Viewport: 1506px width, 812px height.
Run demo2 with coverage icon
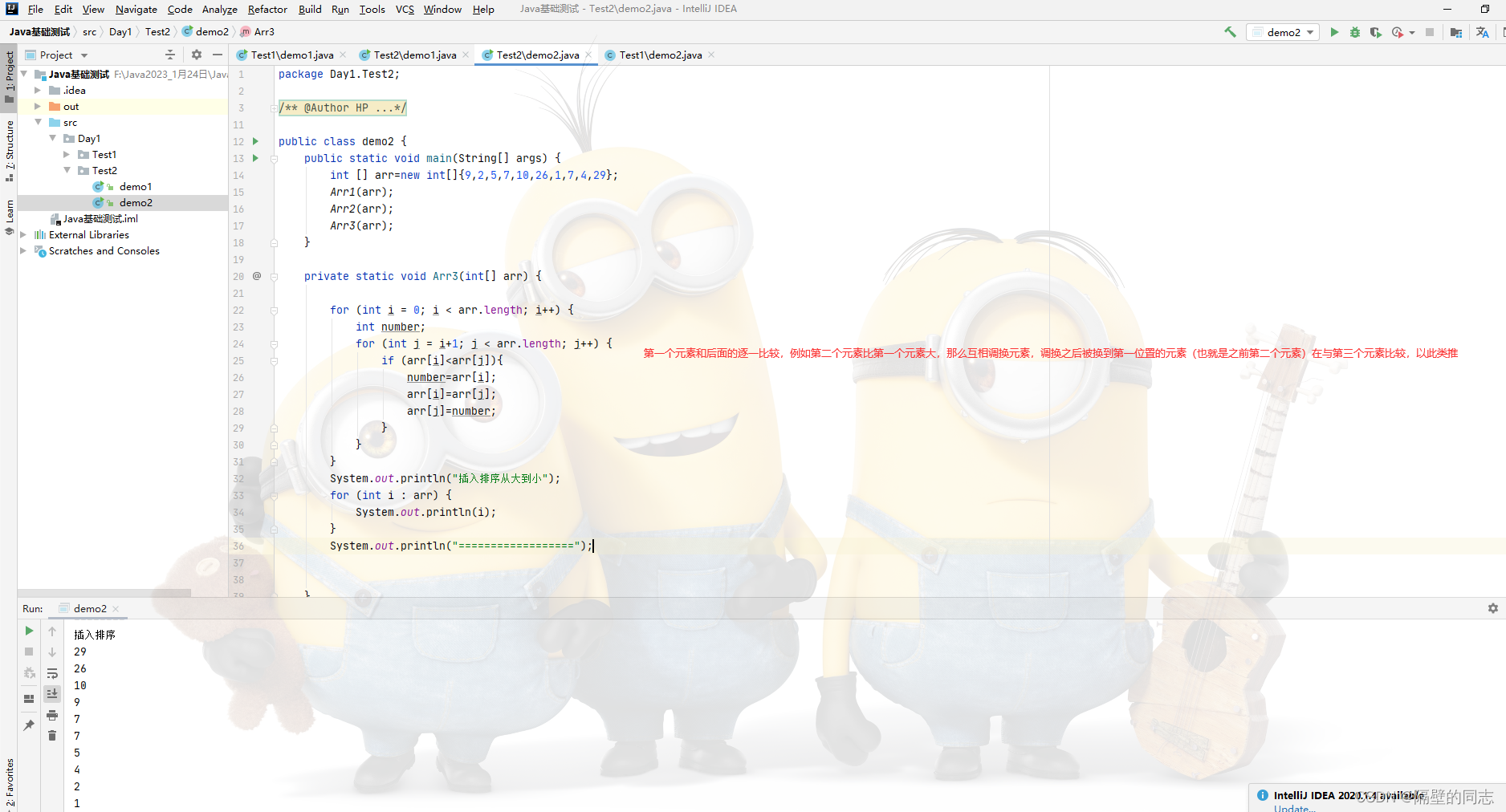point(1376,32)
